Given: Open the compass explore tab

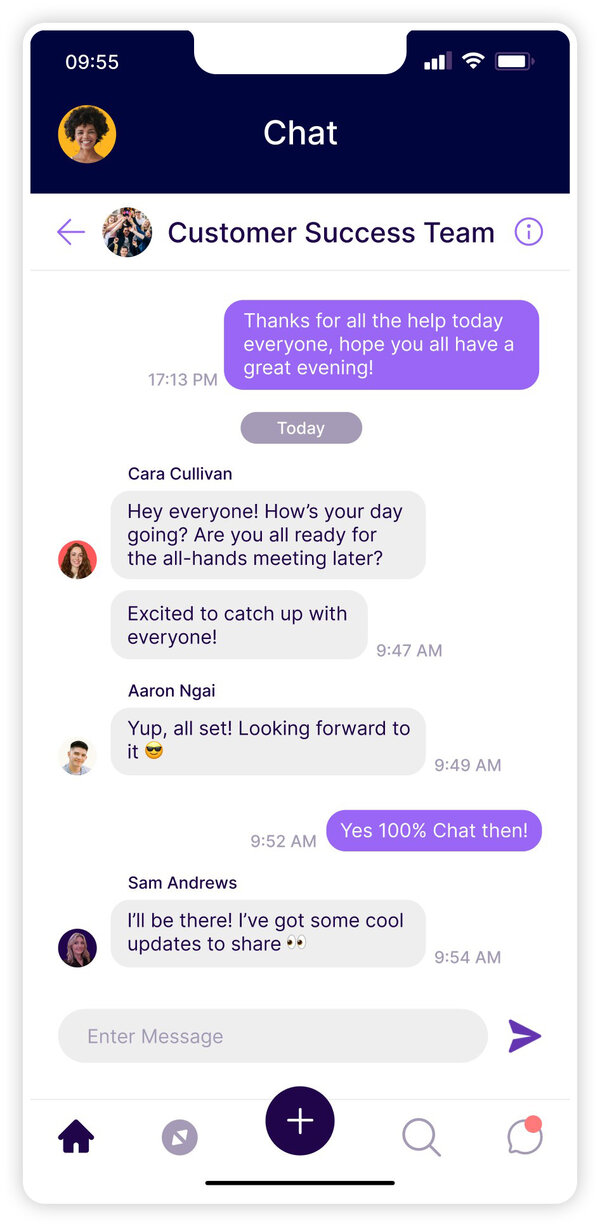Looking at the screenshot, I should [x=180, y=1137].
